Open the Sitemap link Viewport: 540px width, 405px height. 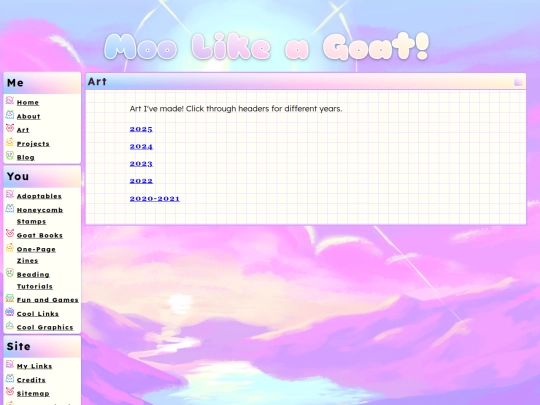coord(33,394)
